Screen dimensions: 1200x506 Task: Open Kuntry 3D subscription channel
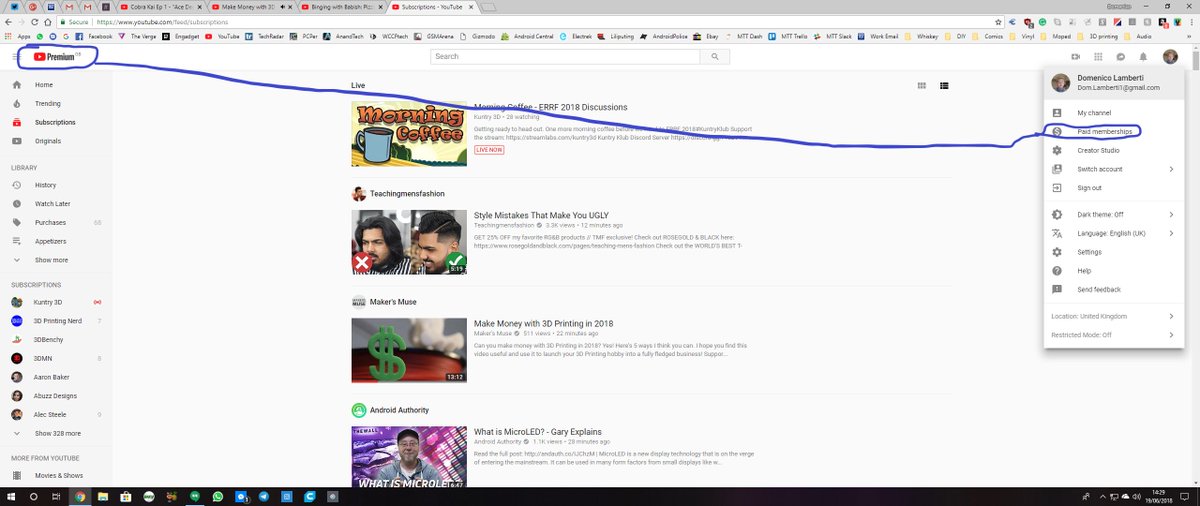56,302
